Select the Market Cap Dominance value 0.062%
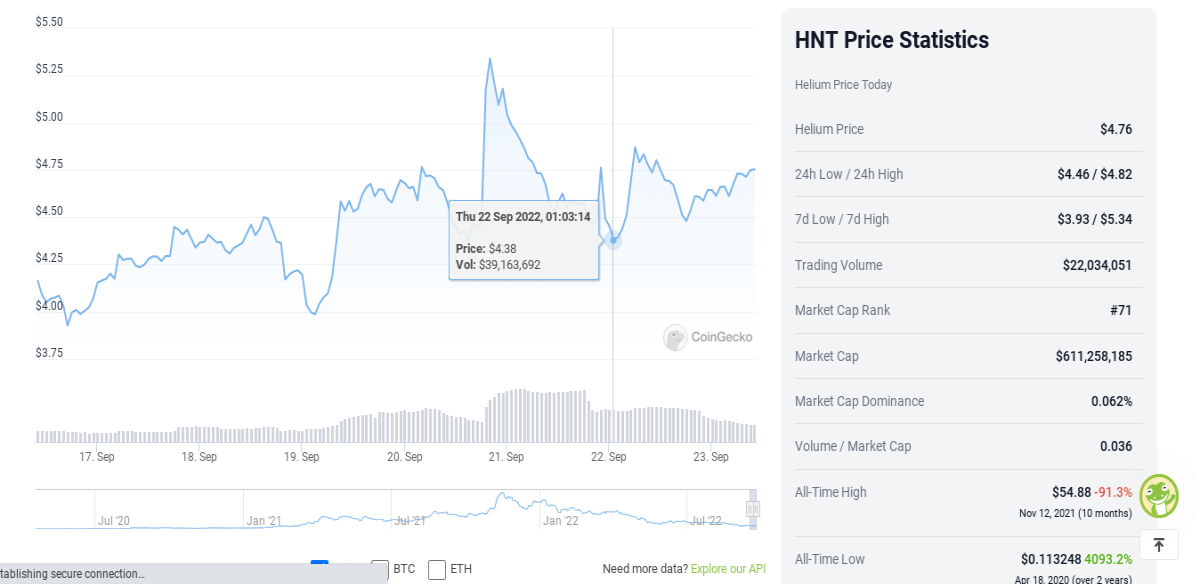 pos(1112,401)
